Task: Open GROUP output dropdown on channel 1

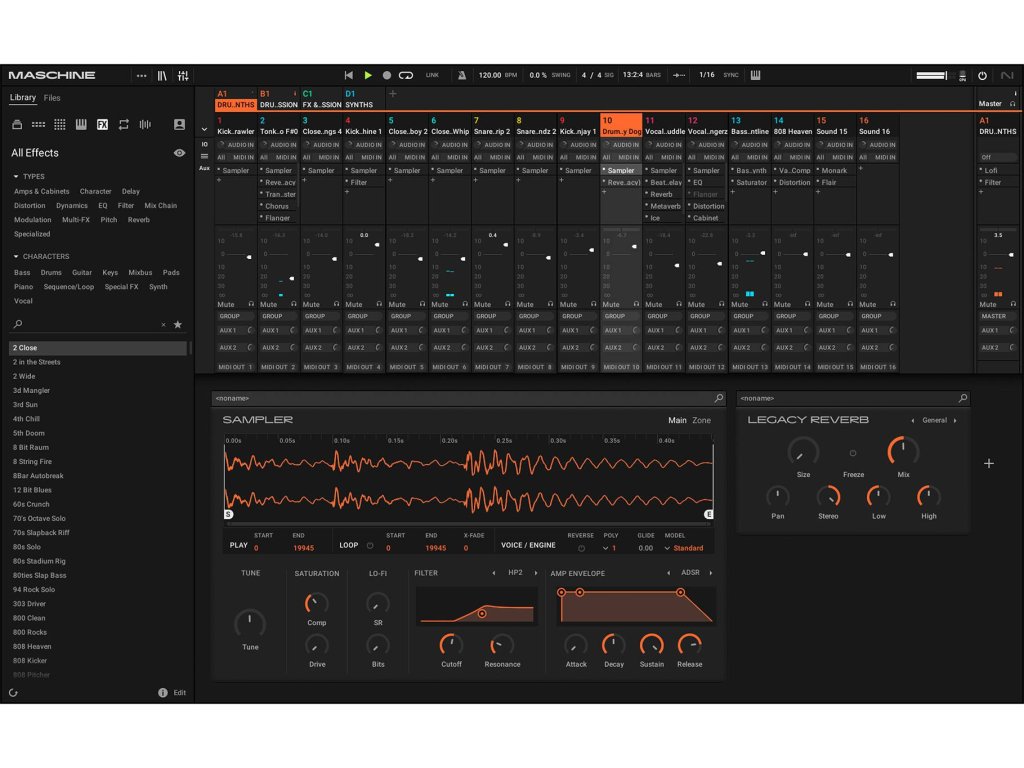Action: 236,316
